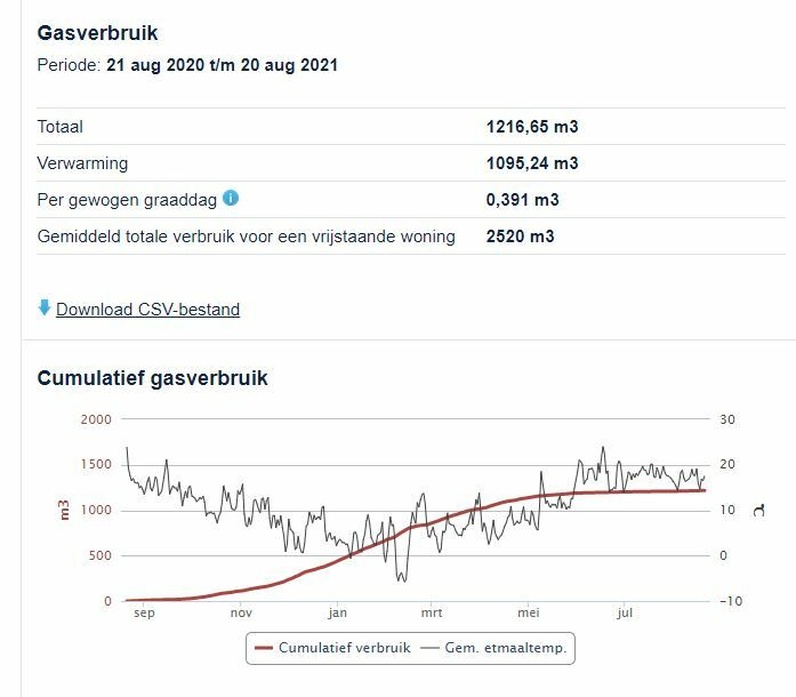The image size is (796, 697).
Task: Click the Gasverbruik heading
Action: point(97,33)
